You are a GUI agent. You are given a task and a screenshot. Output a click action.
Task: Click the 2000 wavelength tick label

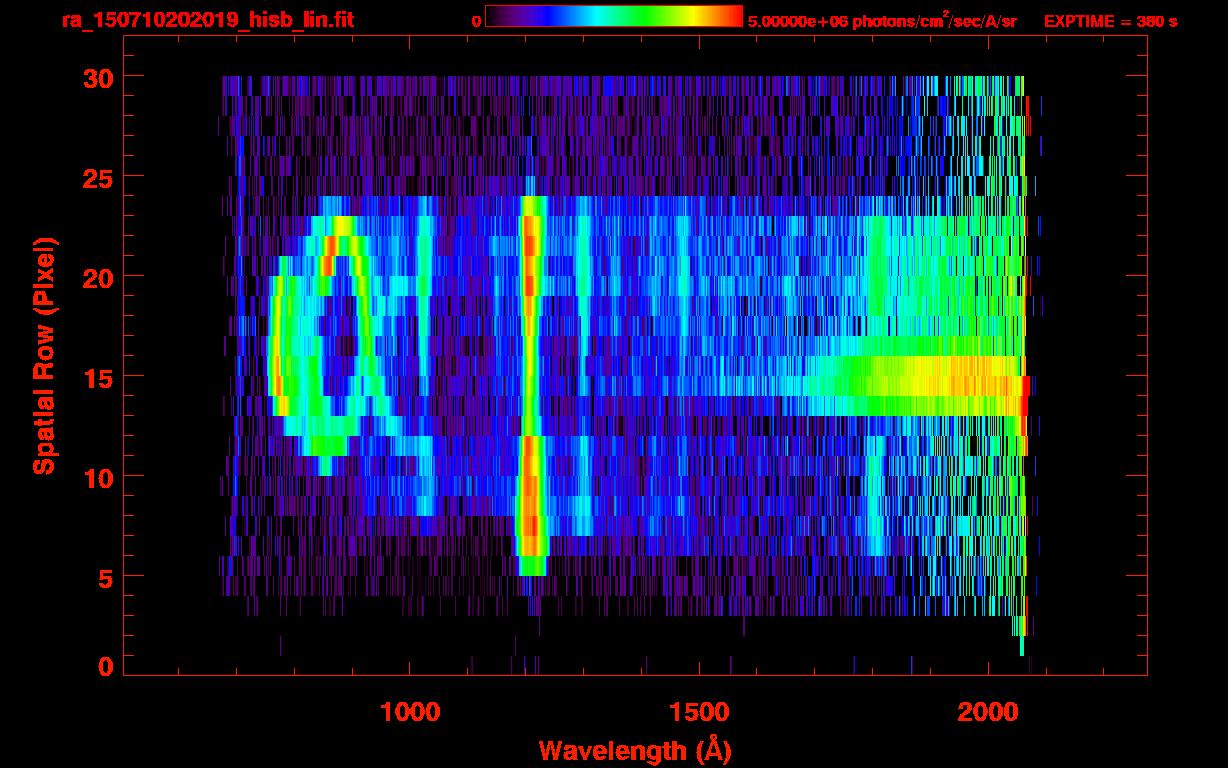(x=986, y=712)
